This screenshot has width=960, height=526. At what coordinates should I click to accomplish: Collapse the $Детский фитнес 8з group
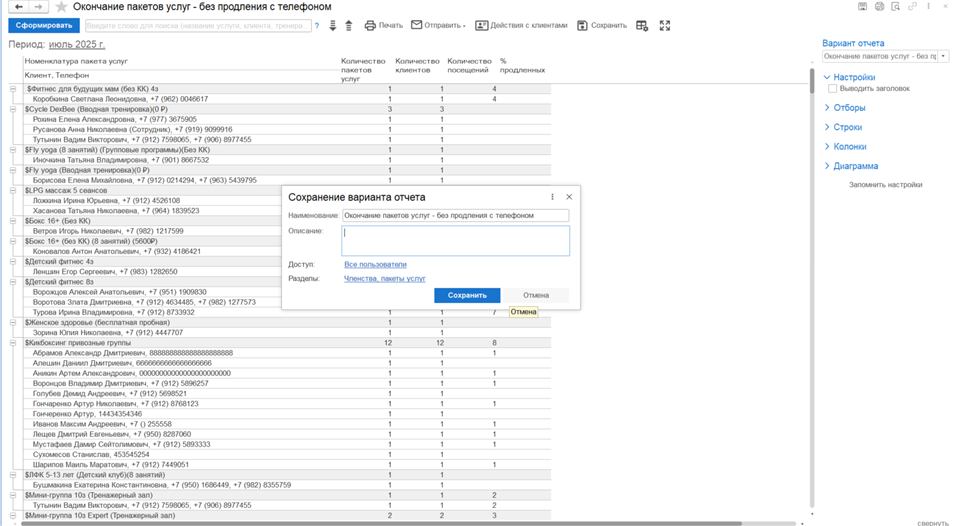point(13,282)
